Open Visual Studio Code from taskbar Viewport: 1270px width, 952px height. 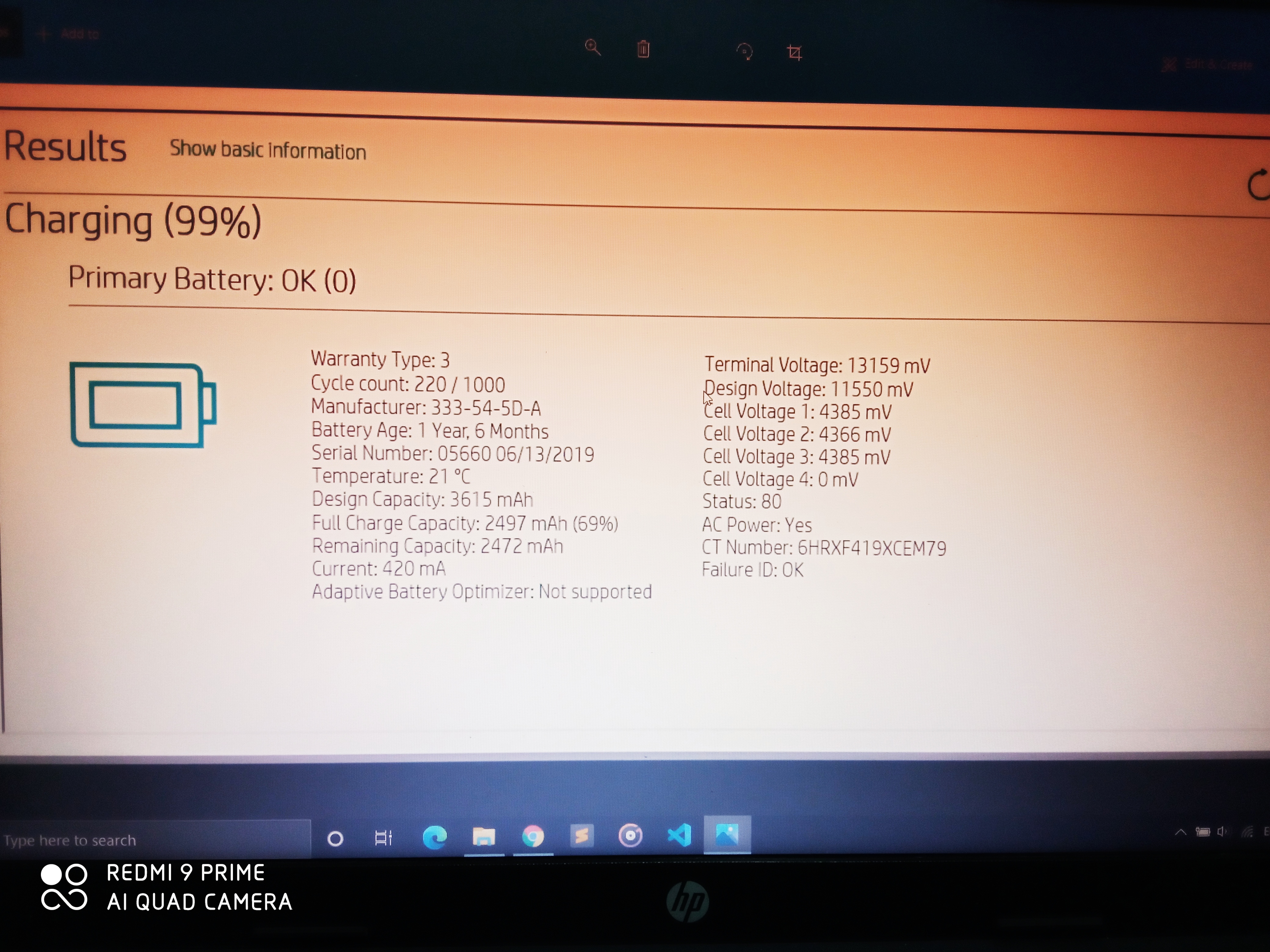(679, 834)
